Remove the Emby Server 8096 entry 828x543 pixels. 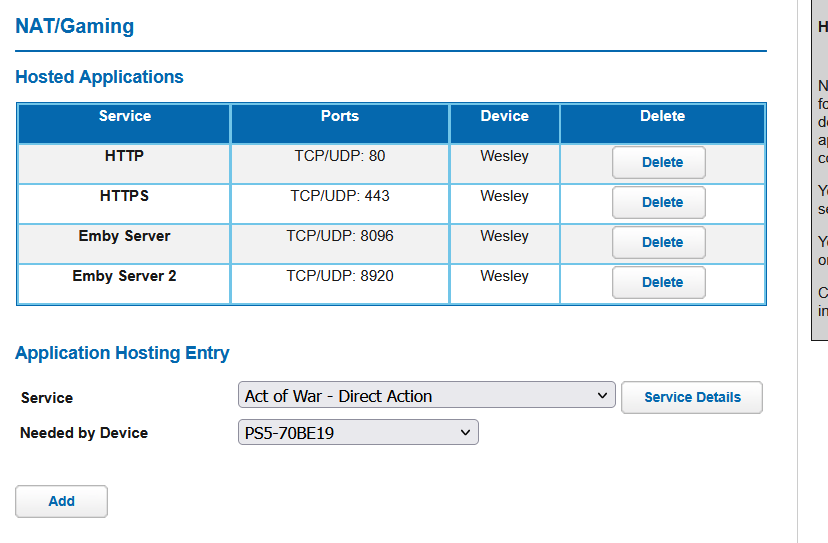point(659,242)
